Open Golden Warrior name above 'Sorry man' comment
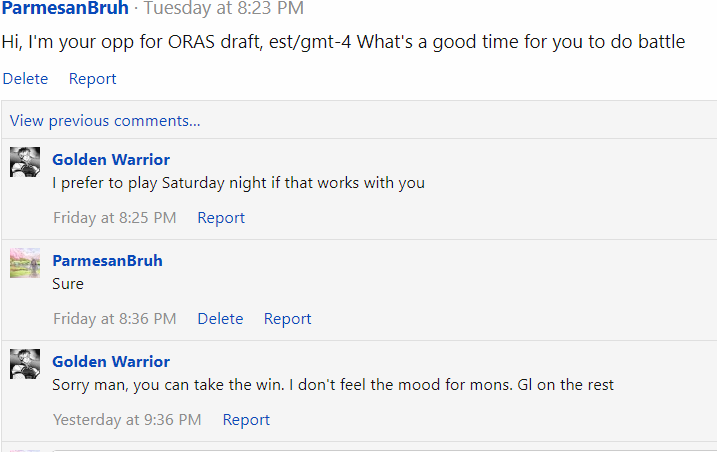 (111, 361)
